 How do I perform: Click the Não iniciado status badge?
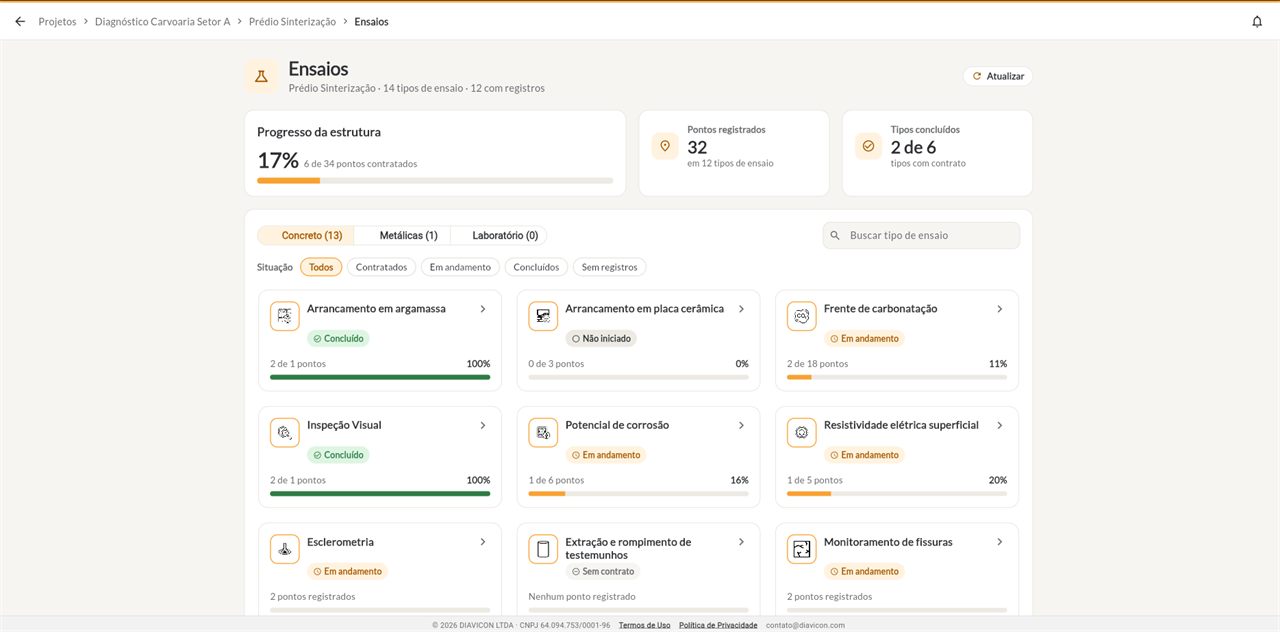pyautogui.click(x=601, y=339)
